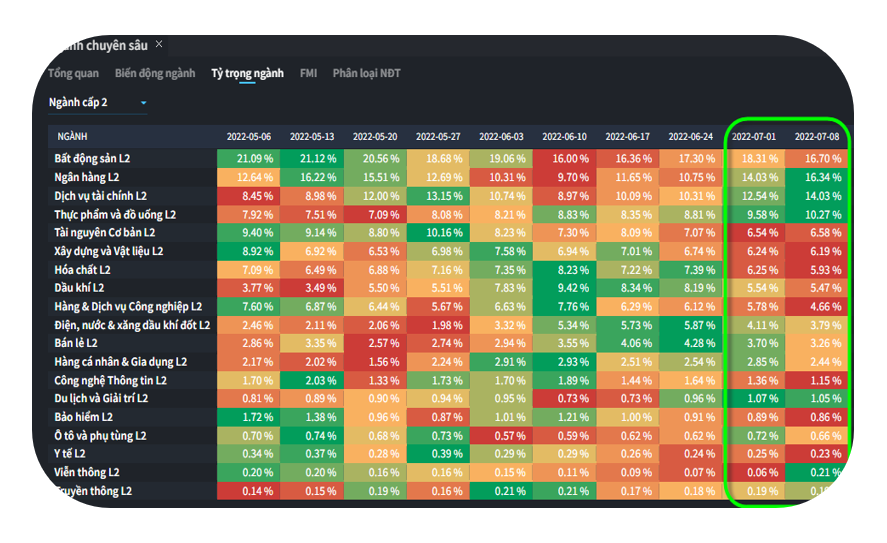Switch to Biến động ngành tab
This screenshot has height=543, width=887.
click(x=155, y=73)
